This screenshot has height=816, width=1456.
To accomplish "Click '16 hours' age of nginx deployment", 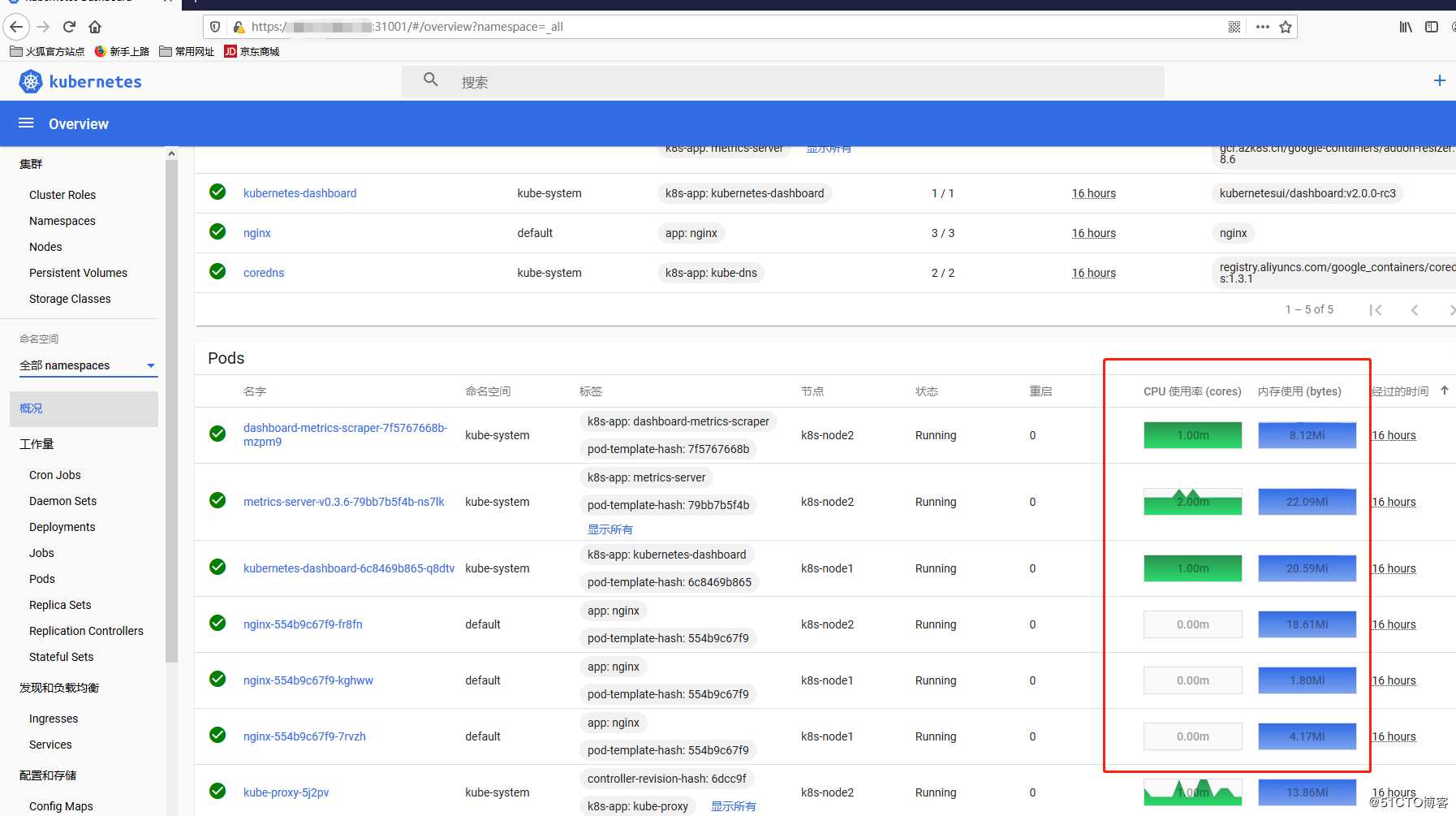I will (1093, 233).
